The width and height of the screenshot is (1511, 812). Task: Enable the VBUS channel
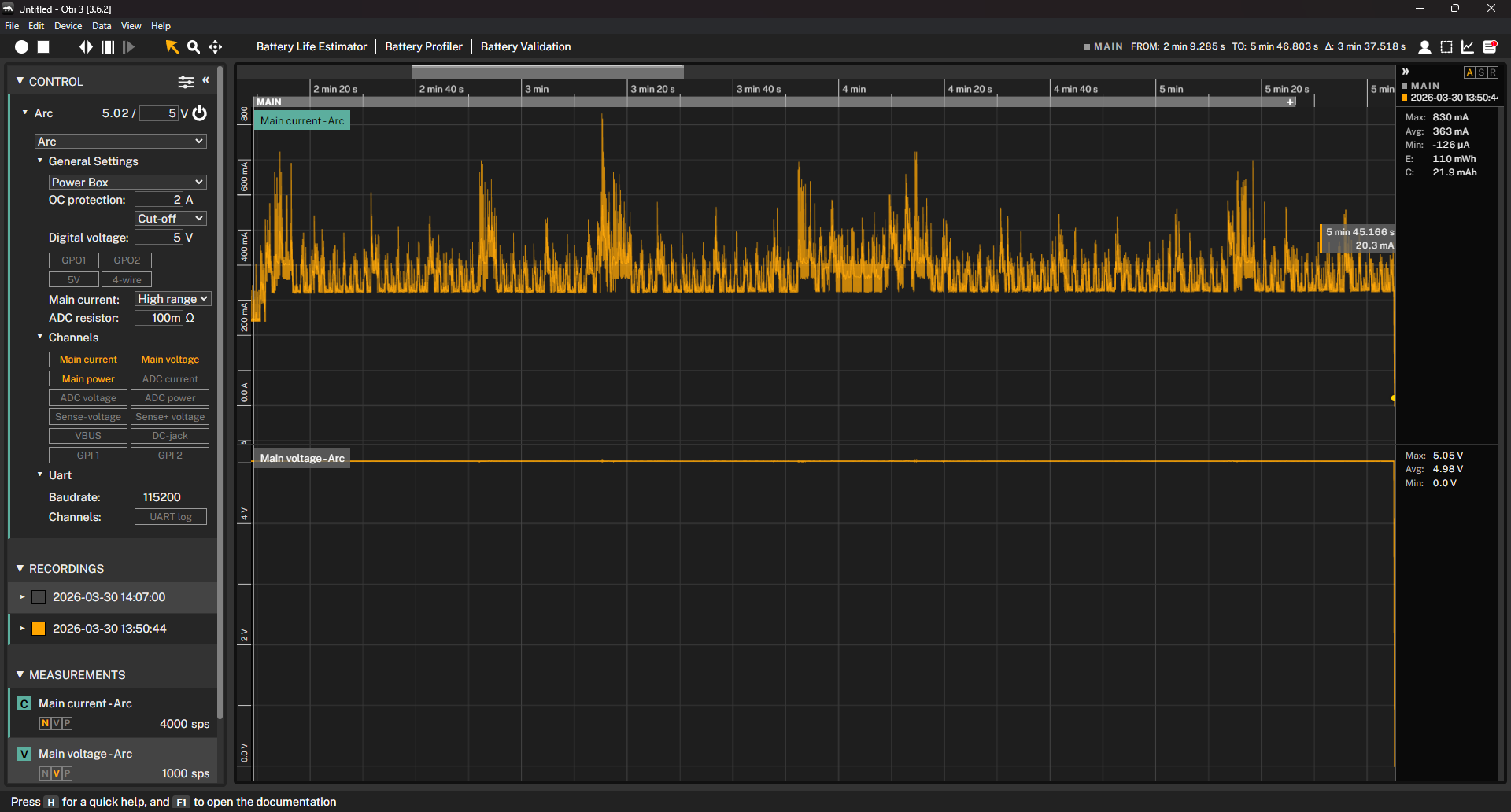tap(88, 436)
